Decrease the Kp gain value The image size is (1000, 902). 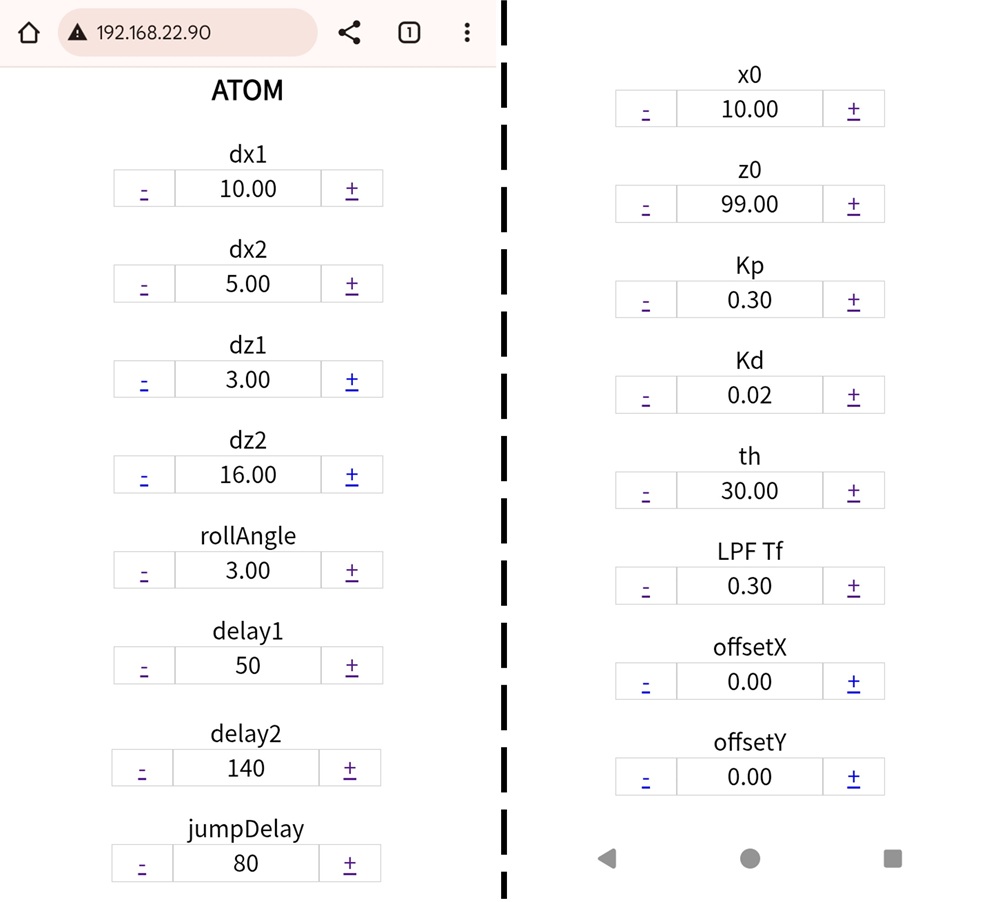point(646,301)
